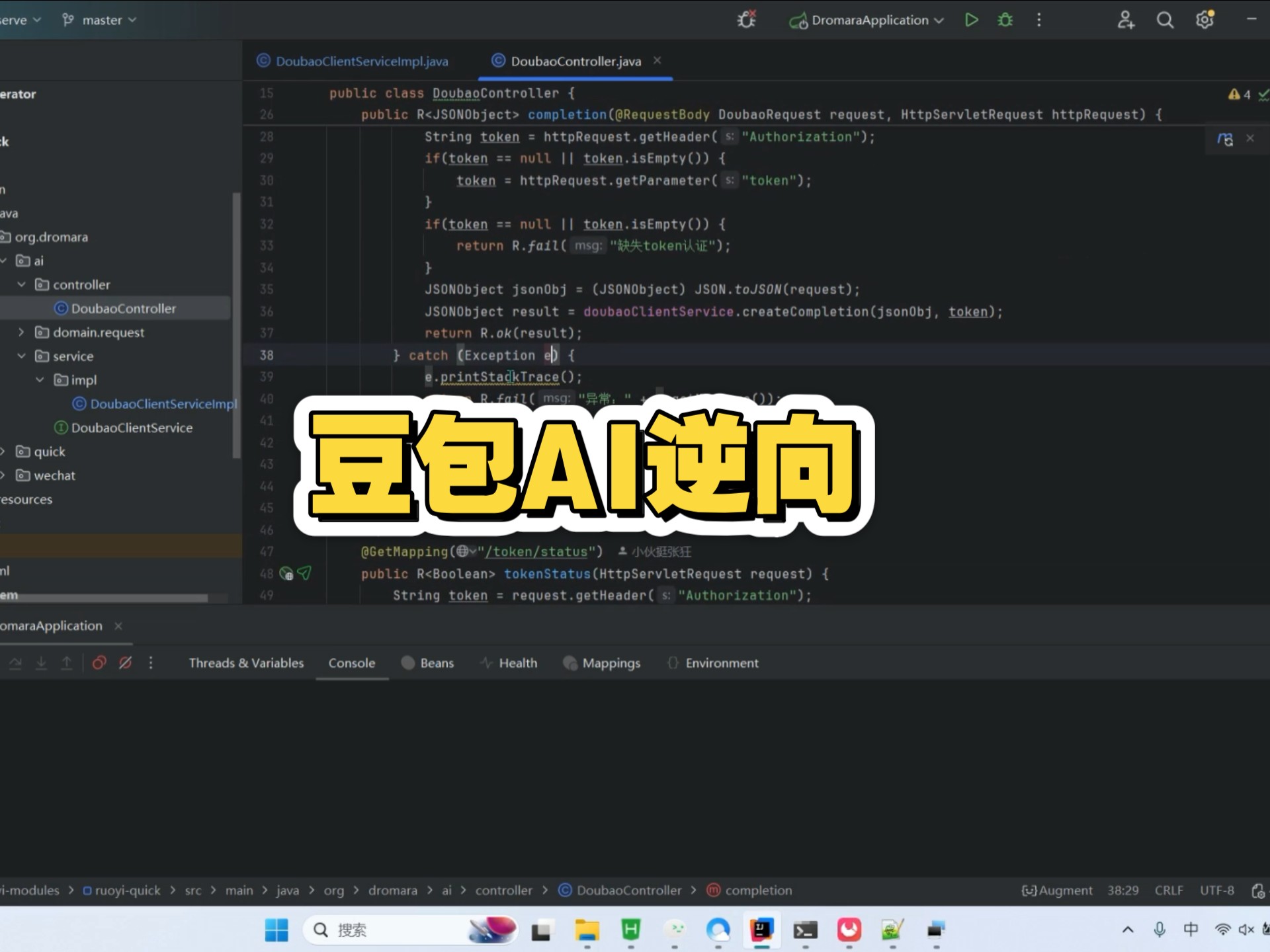The height and width of the screenshot is (952, 1270).
Task: Open the debug toolbar more-options menu
Action: (151, 662)
